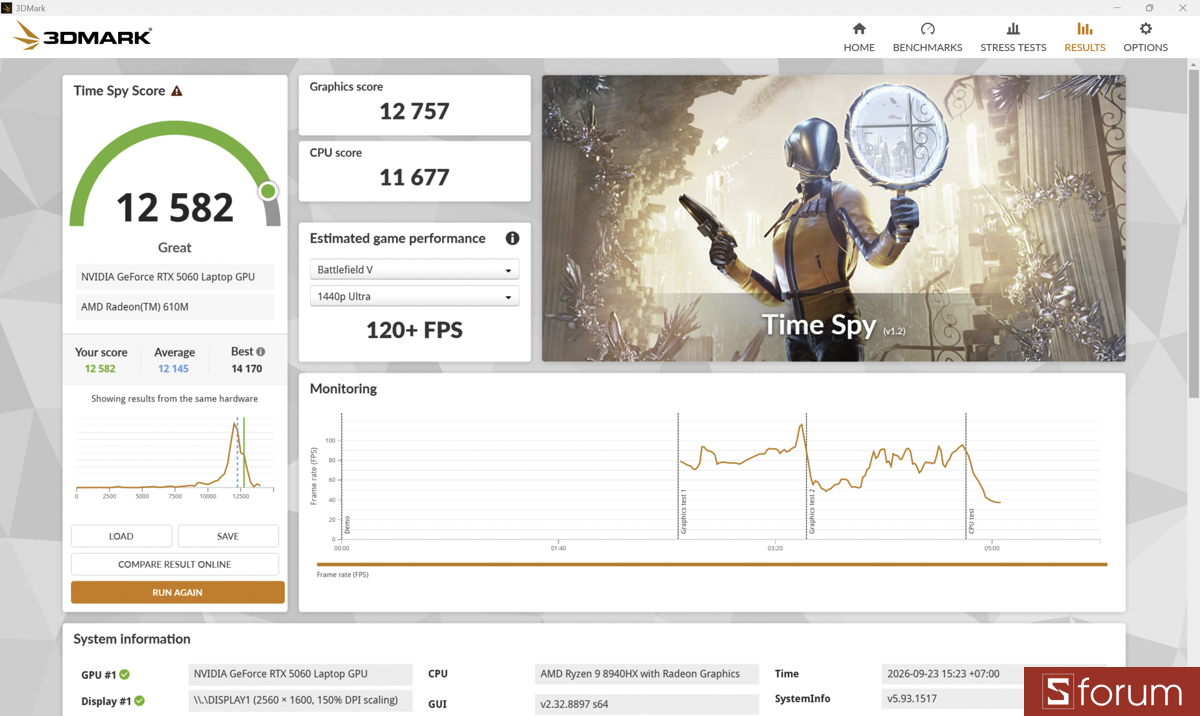The image size is (1200, 716).
Task: Click the LOAD button
Action: 121,536
